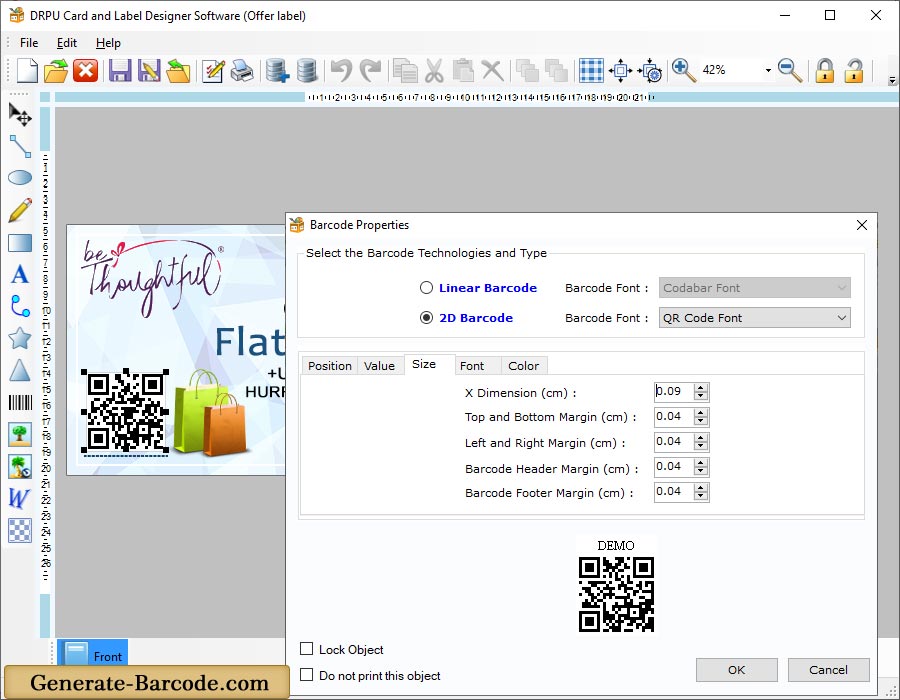Undo the last action
Screen dimensions: 900x700
342,71
